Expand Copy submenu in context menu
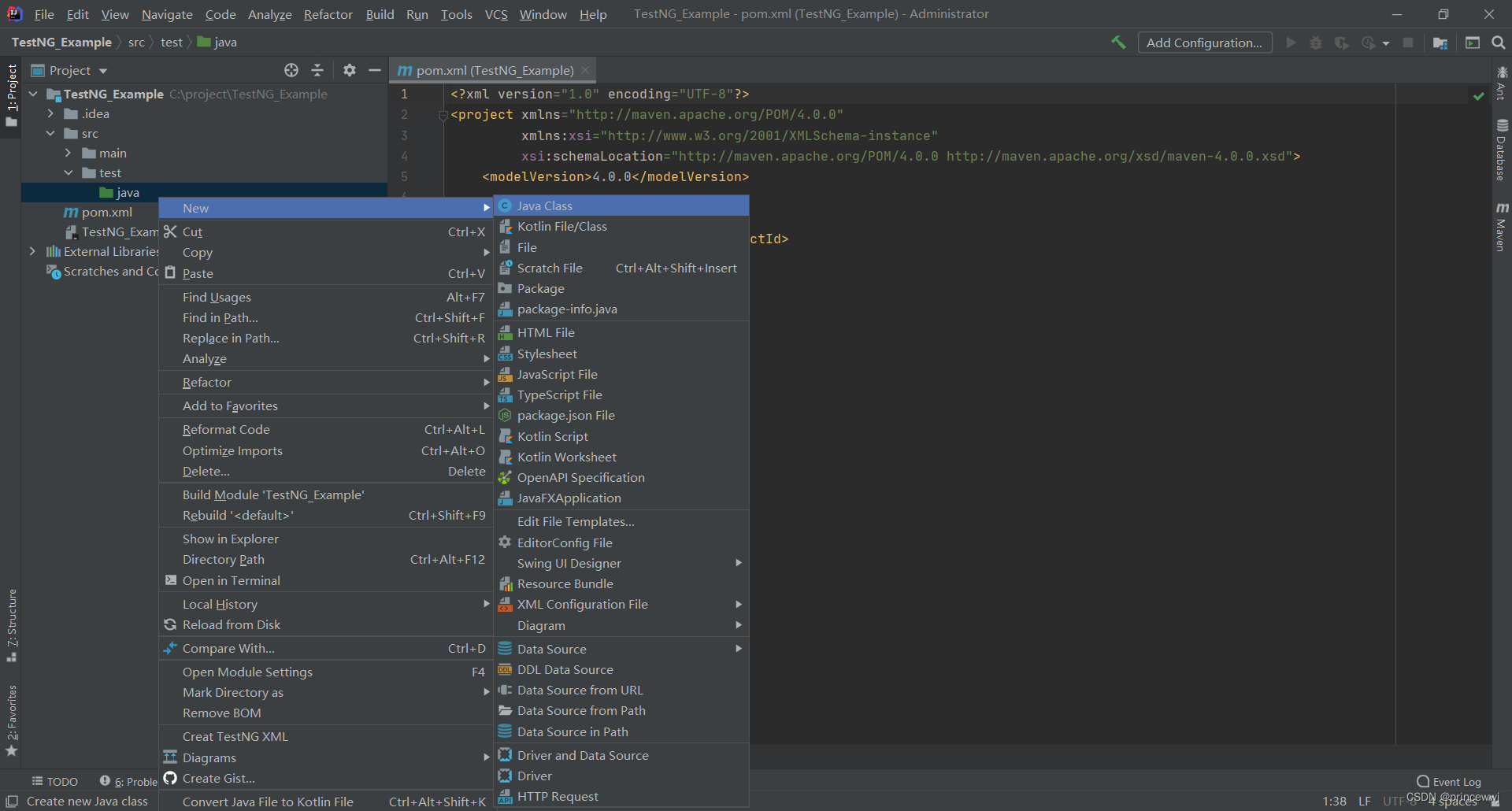The image size is (1512, 811). (x=326, y=252)
